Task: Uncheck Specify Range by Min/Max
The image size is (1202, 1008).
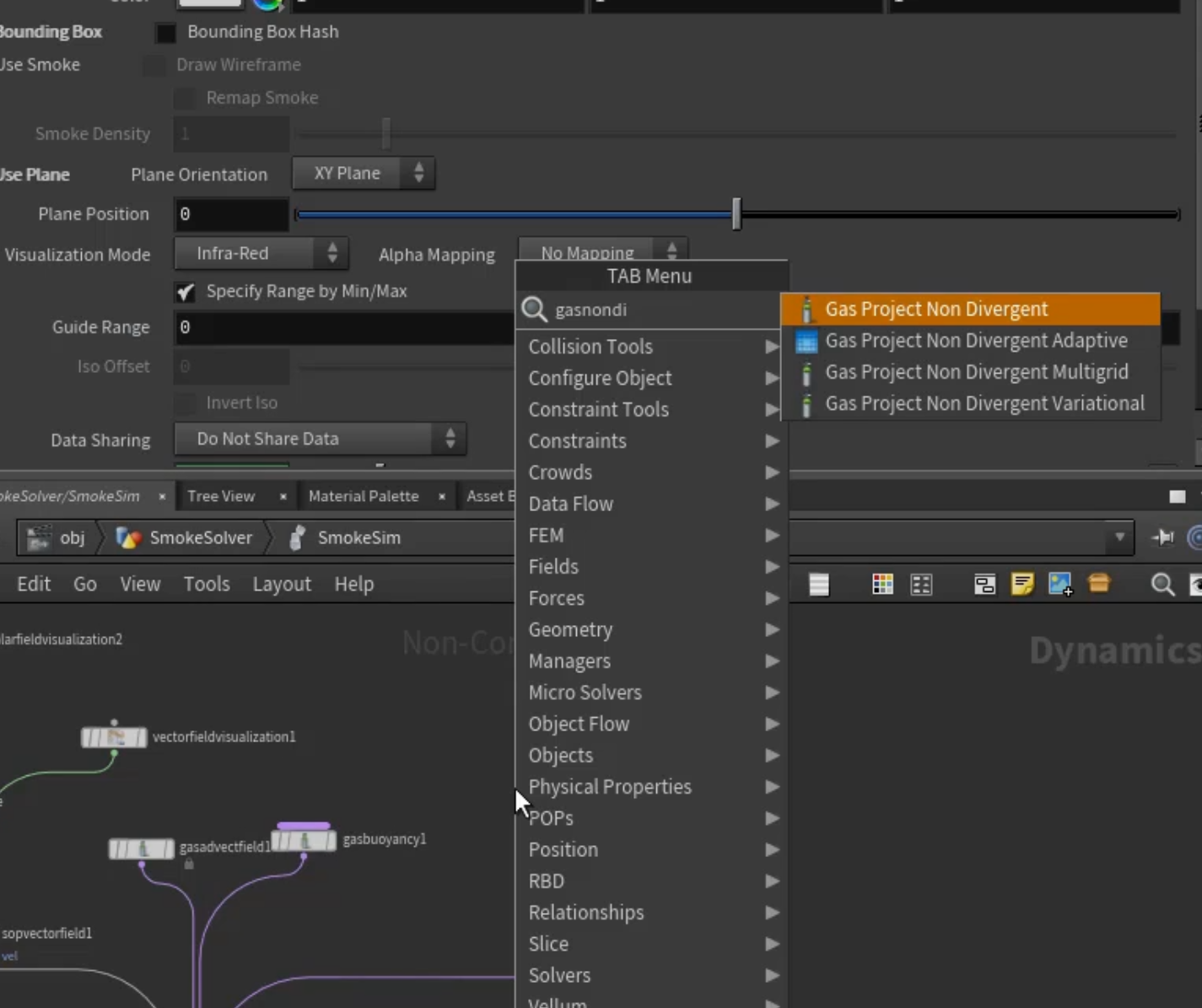Action: pos(185,292)
